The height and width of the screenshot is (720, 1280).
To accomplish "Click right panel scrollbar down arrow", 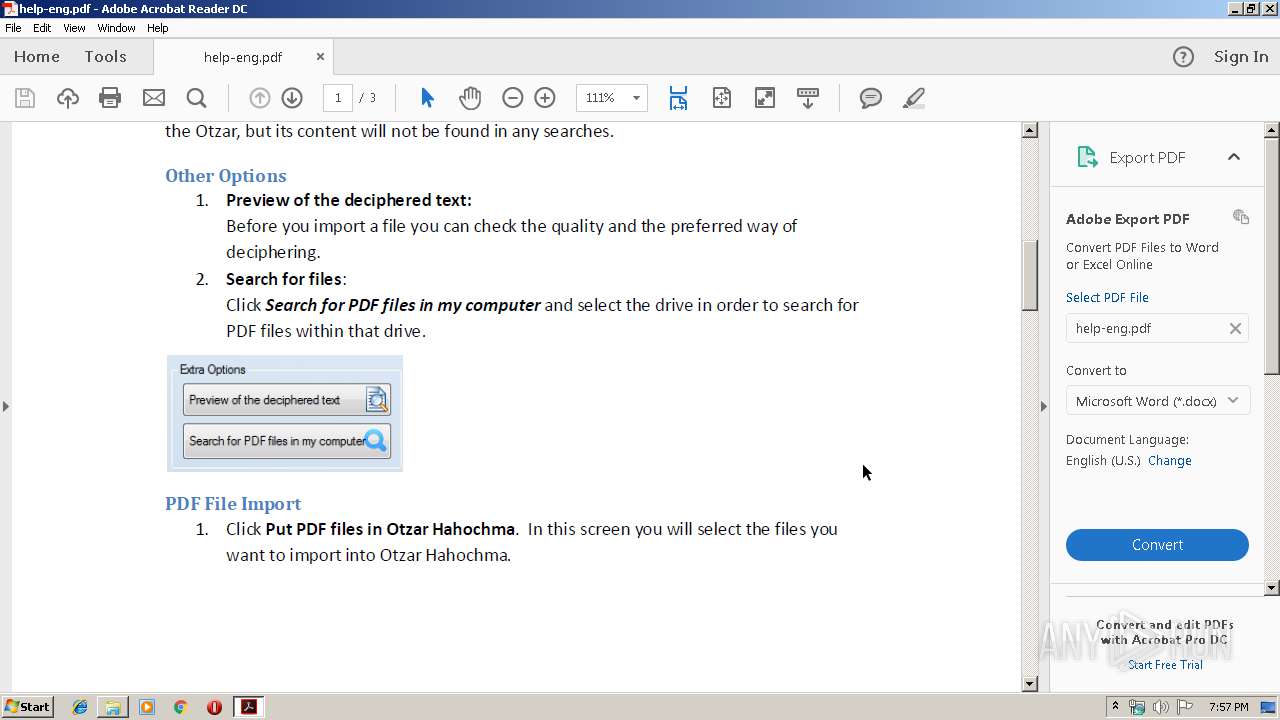I will tap(1272, 588).
